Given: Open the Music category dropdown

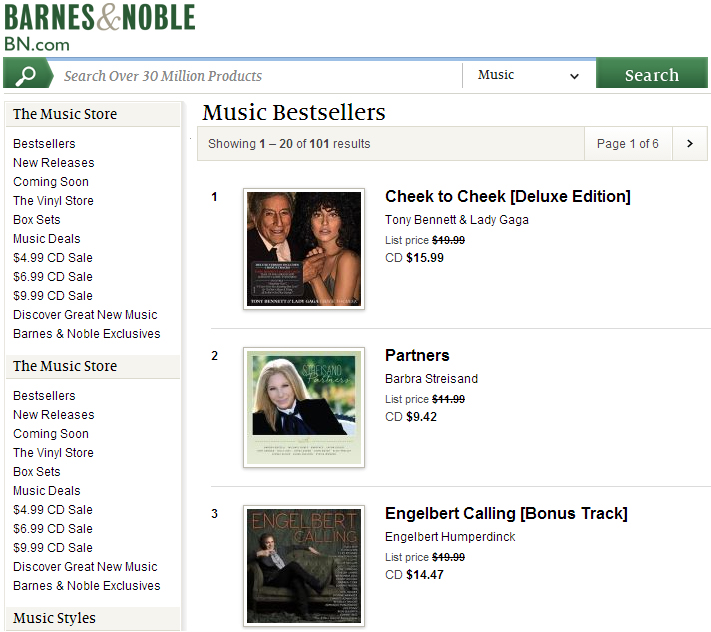Looking at the screenshot, I should tap(529, 75).
